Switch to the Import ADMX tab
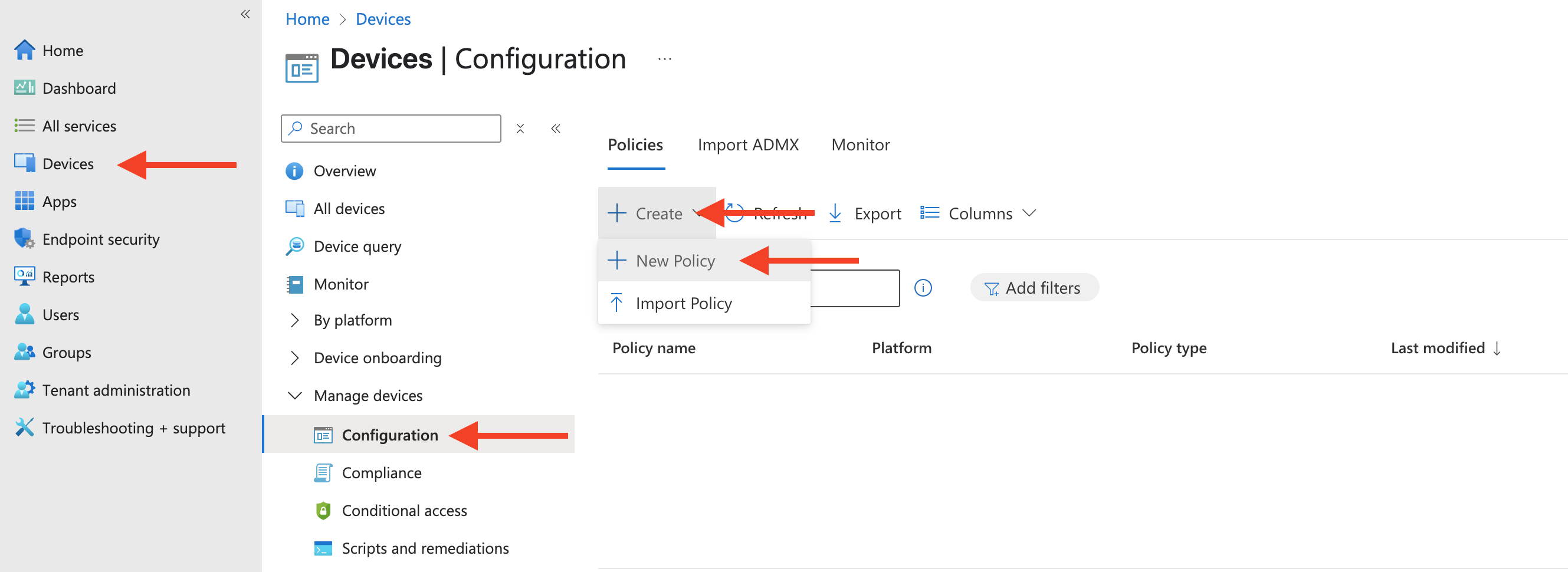 point(747,145)
